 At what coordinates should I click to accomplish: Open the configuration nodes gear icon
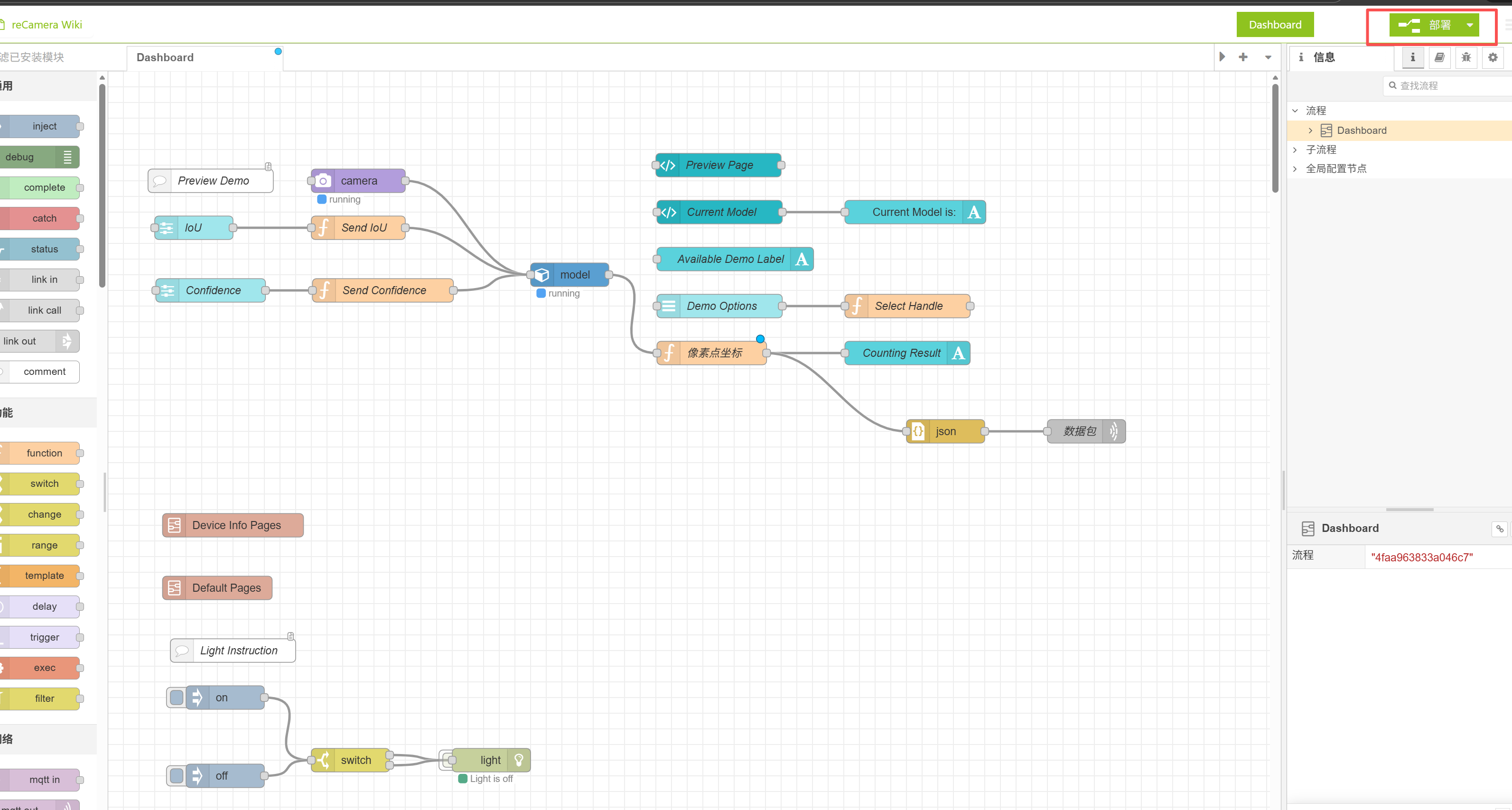tap(1493, 57)
